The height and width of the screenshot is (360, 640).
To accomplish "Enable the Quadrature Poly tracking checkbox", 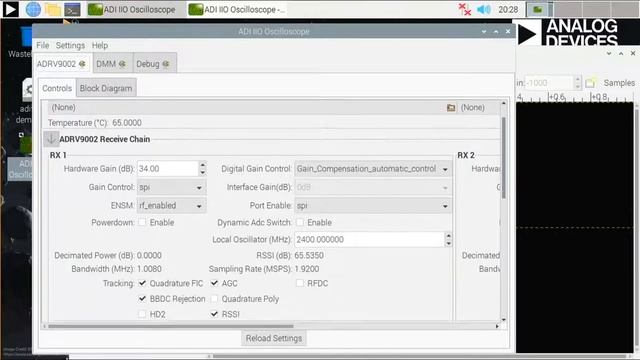I will click(214, 298).
